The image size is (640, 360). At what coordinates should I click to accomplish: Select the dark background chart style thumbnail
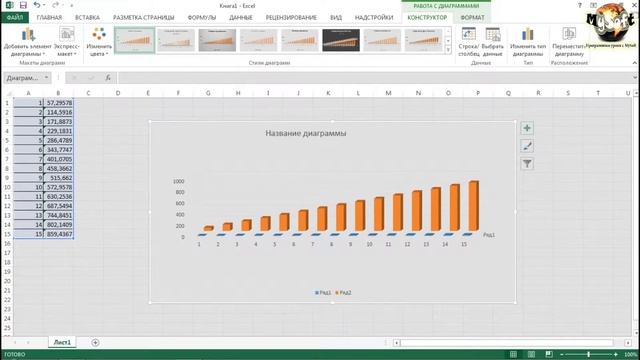click(x=341, y=40)
